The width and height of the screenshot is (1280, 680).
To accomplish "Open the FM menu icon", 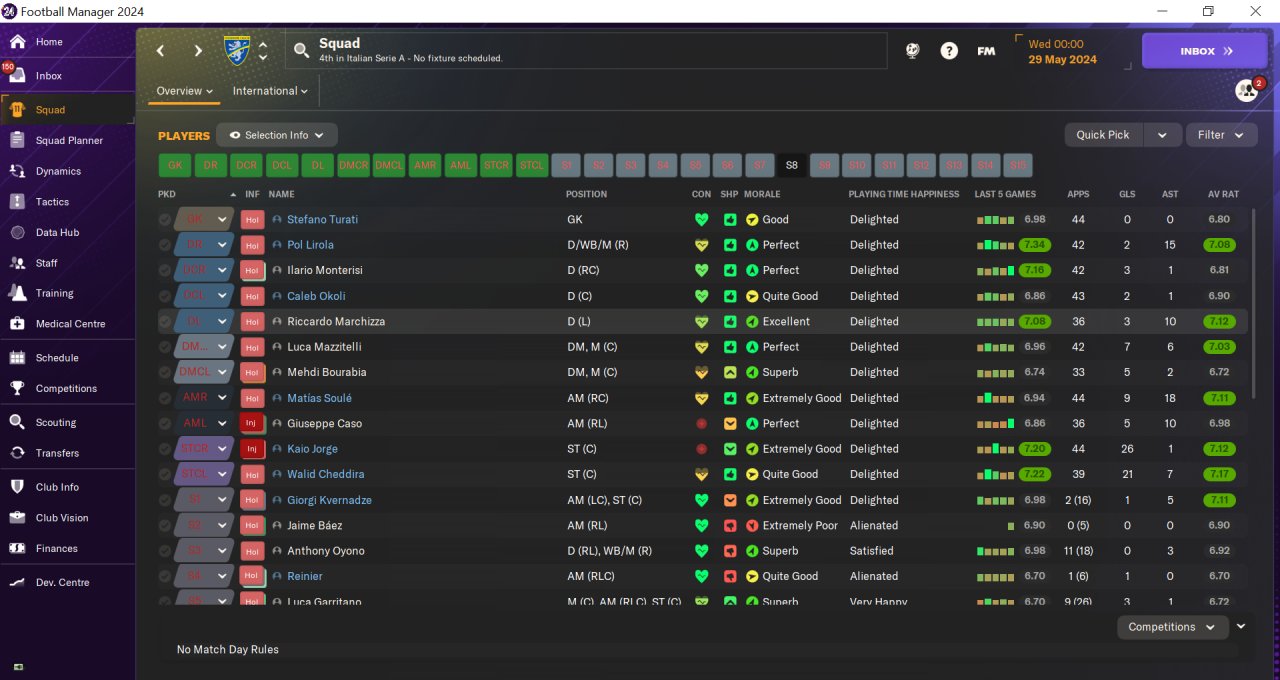I will (x=986, y=51).
